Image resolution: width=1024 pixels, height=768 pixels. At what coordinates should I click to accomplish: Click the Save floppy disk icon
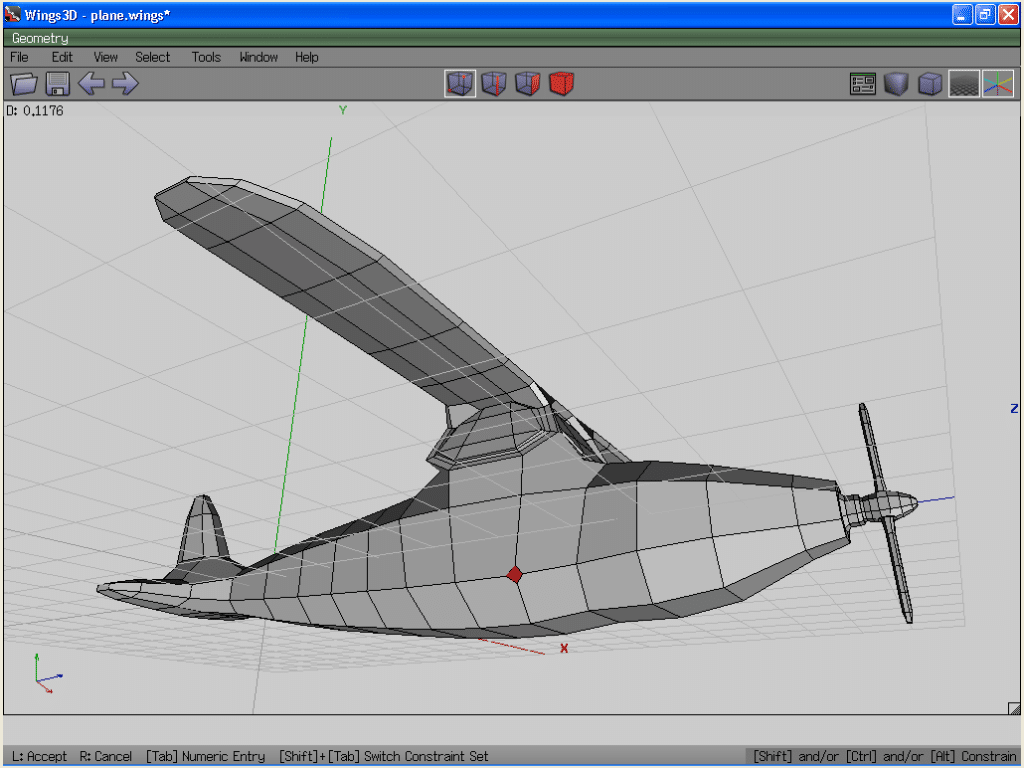click(x=57, y=84)
